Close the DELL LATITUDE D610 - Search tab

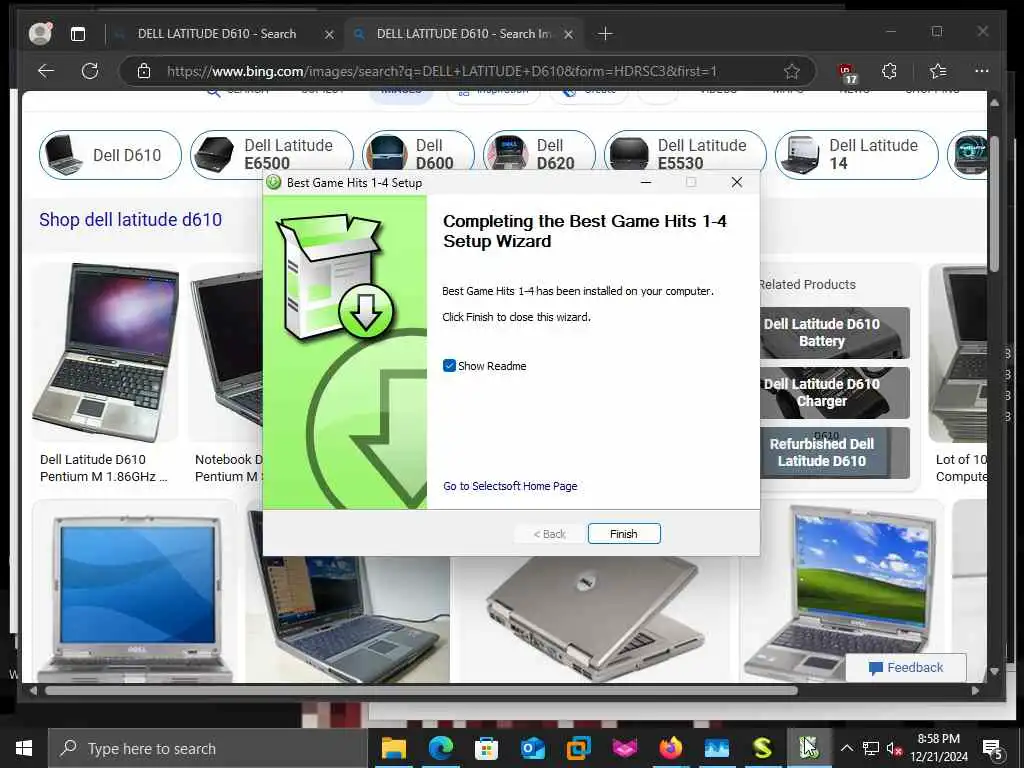point(329,35)
